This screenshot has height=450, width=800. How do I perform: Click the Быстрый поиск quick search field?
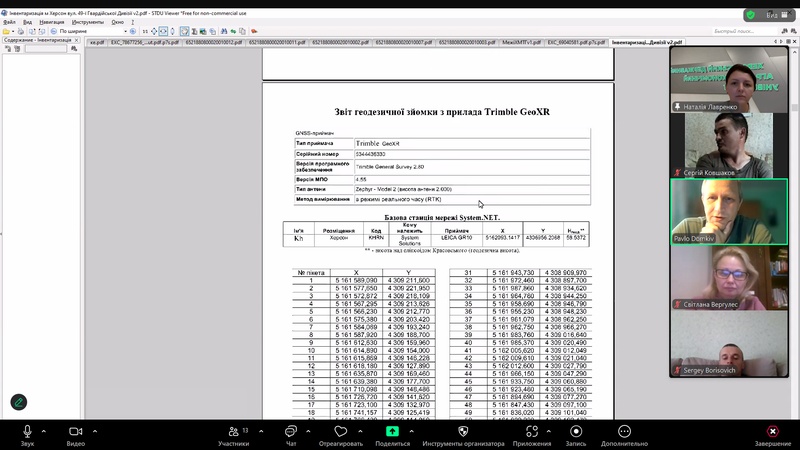click(x=745, y=31)
